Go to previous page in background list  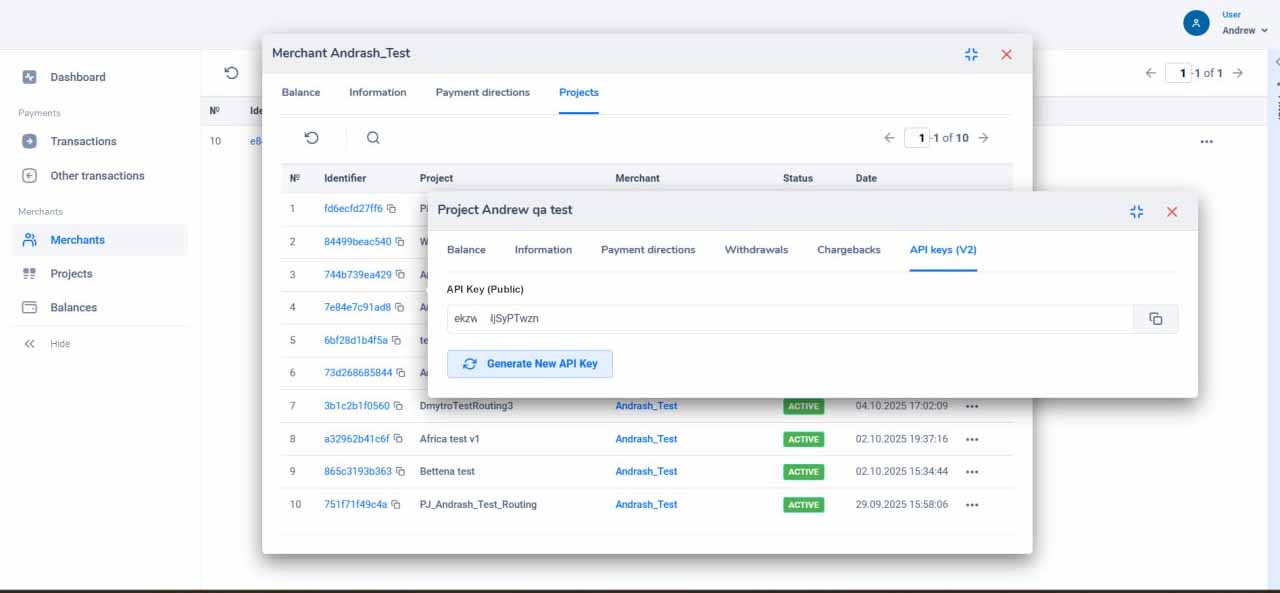point(1151,73)
